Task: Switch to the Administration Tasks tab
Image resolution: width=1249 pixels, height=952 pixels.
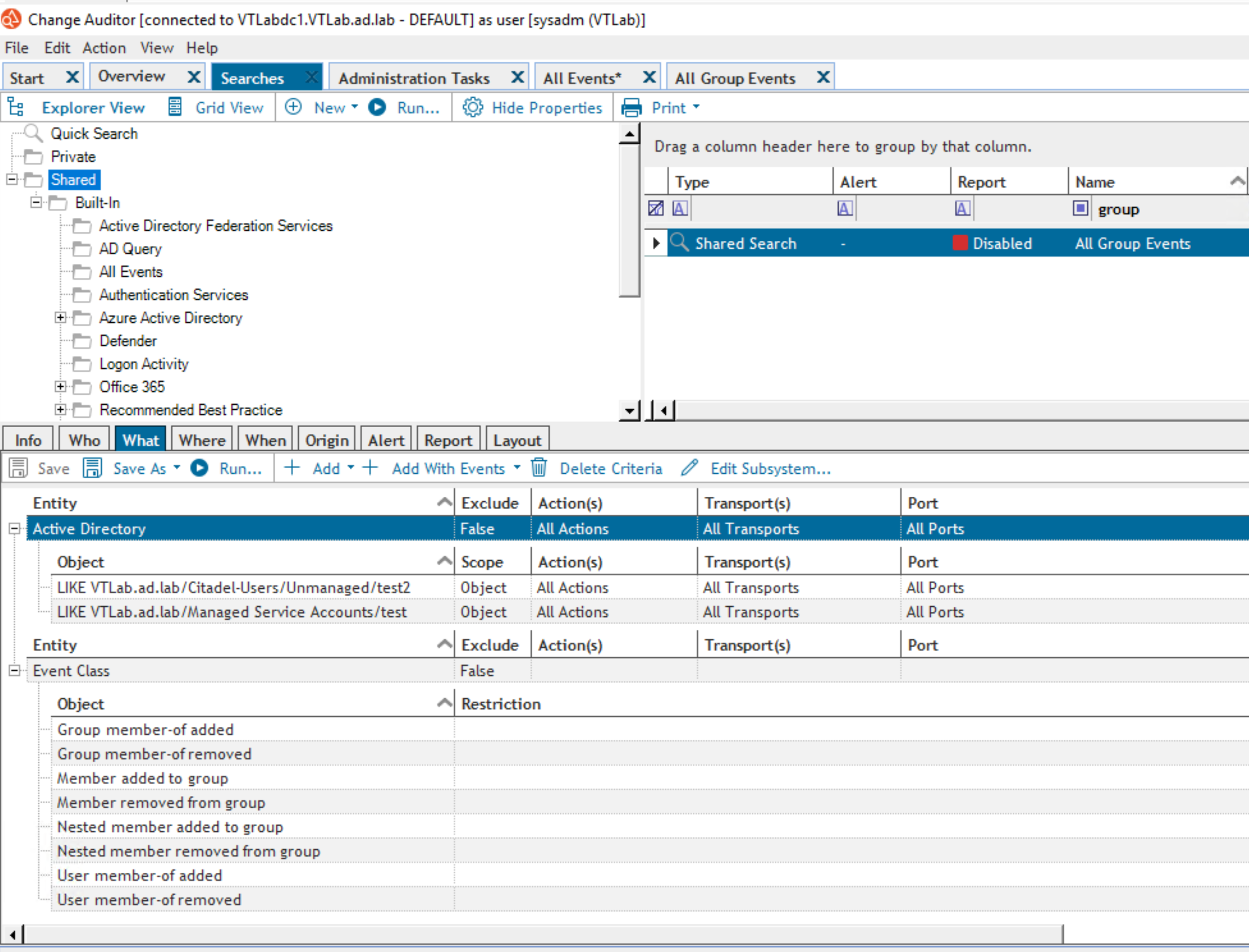Action: 414,78
